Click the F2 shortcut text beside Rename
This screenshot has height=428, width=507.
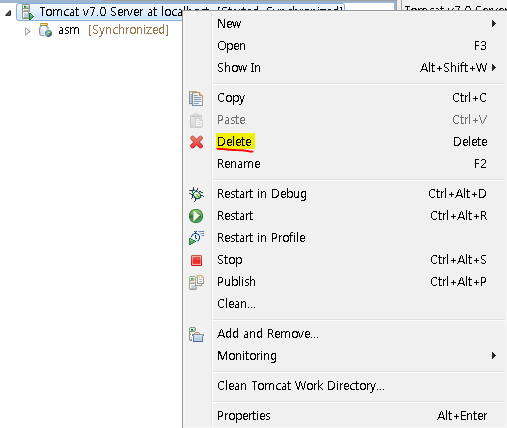click(x=480, y=164)
